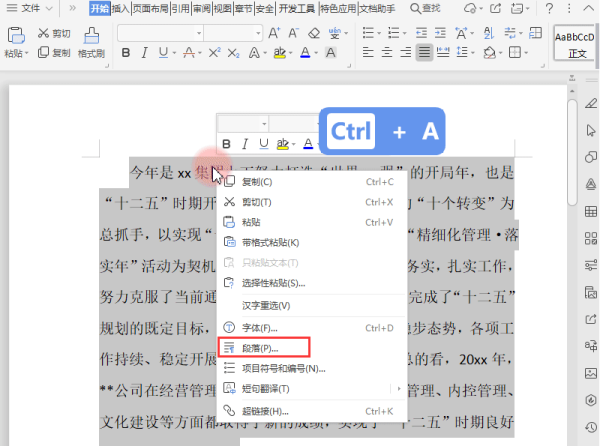Click the sort (A-Z) icon

(x=489, y=33)
